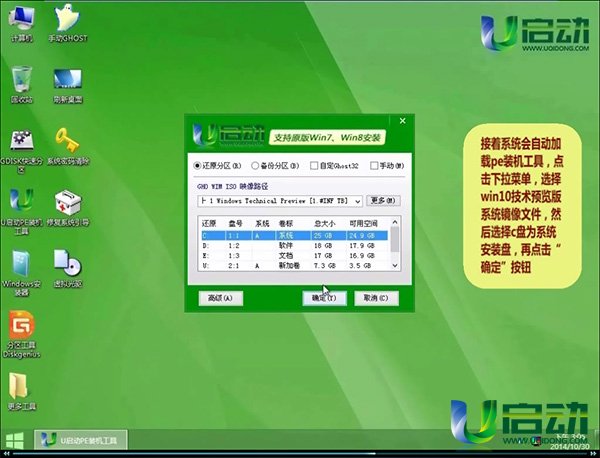Screen dimensions: 600x458
Task: Click partition list scroll up arrow
Action: [395, 222]
